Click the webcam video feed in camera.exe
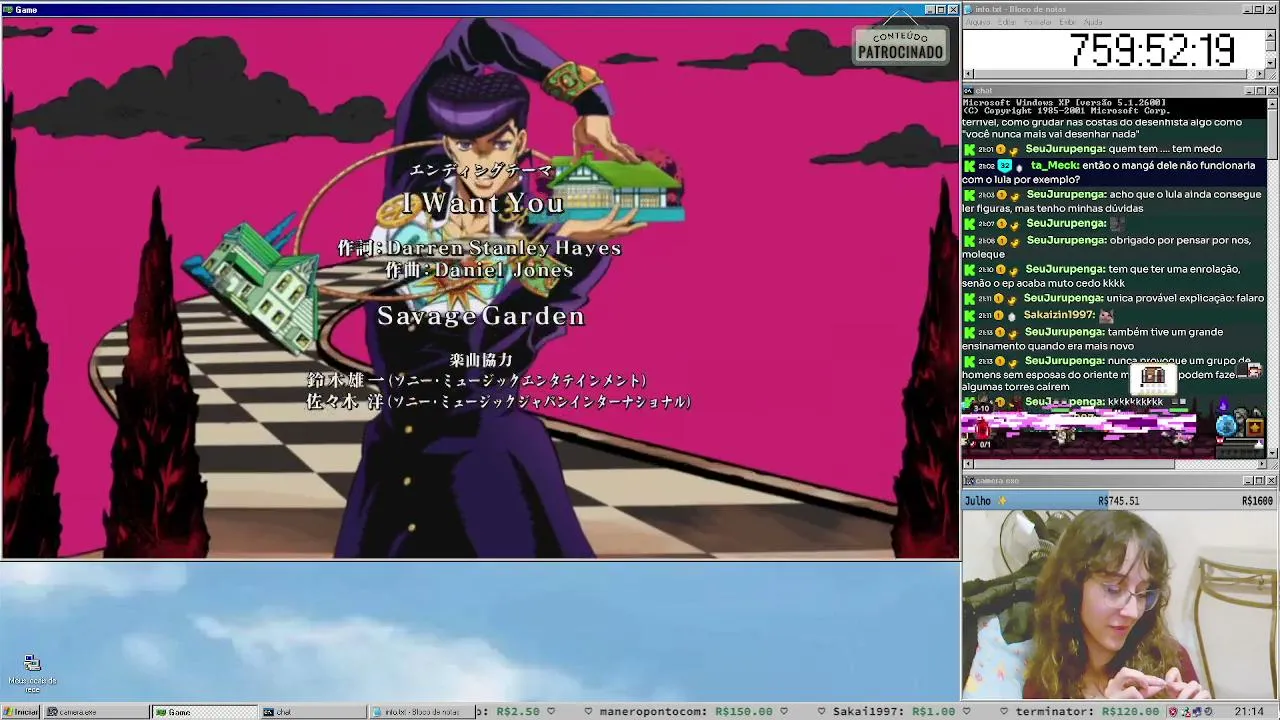The height and width of the screenshot is (720, 1280). (x=1120, y=604)
